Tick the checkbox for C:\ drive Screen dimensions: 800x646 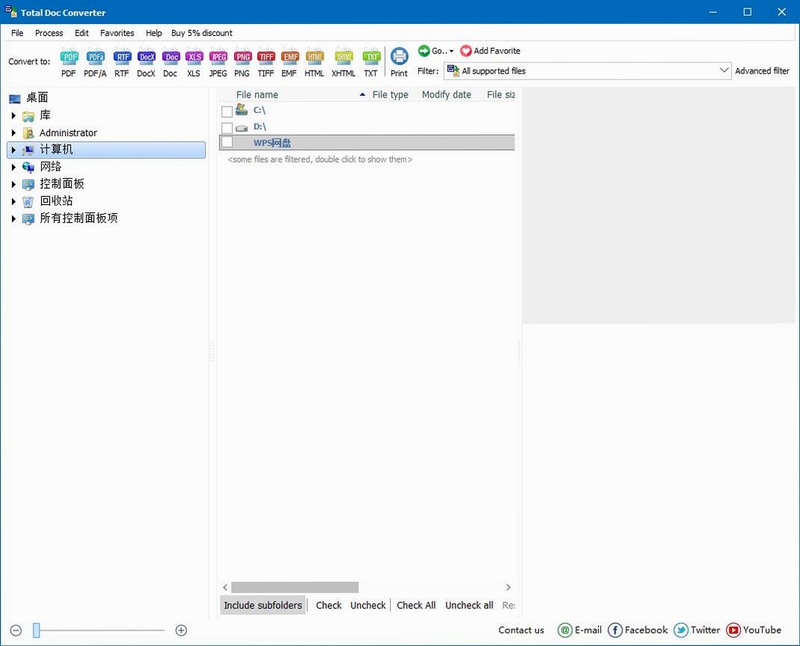point(227,111)
